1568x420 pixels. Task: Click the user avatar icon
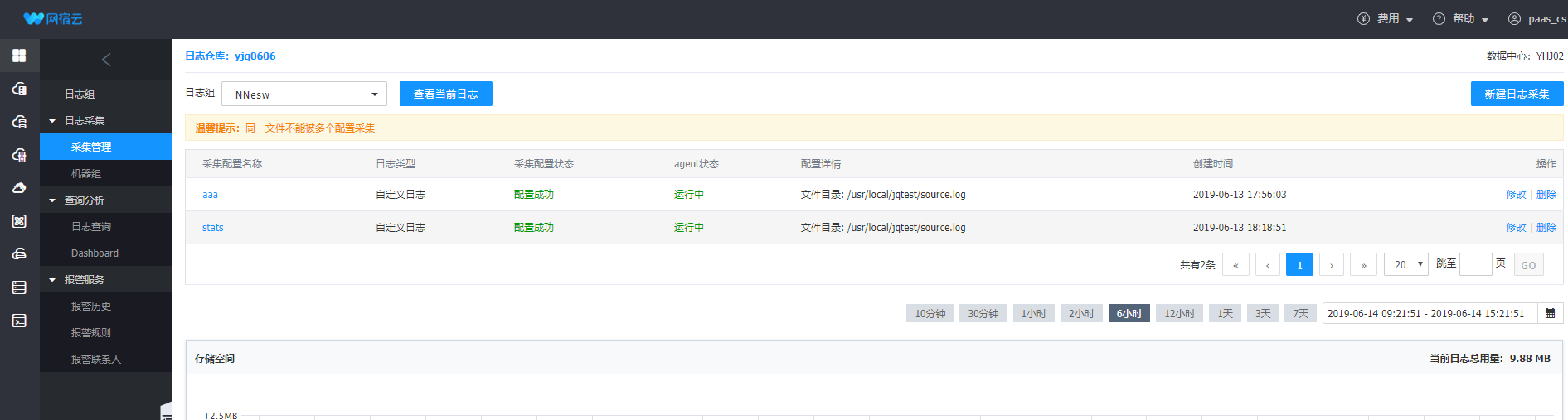click(1514, 18)
